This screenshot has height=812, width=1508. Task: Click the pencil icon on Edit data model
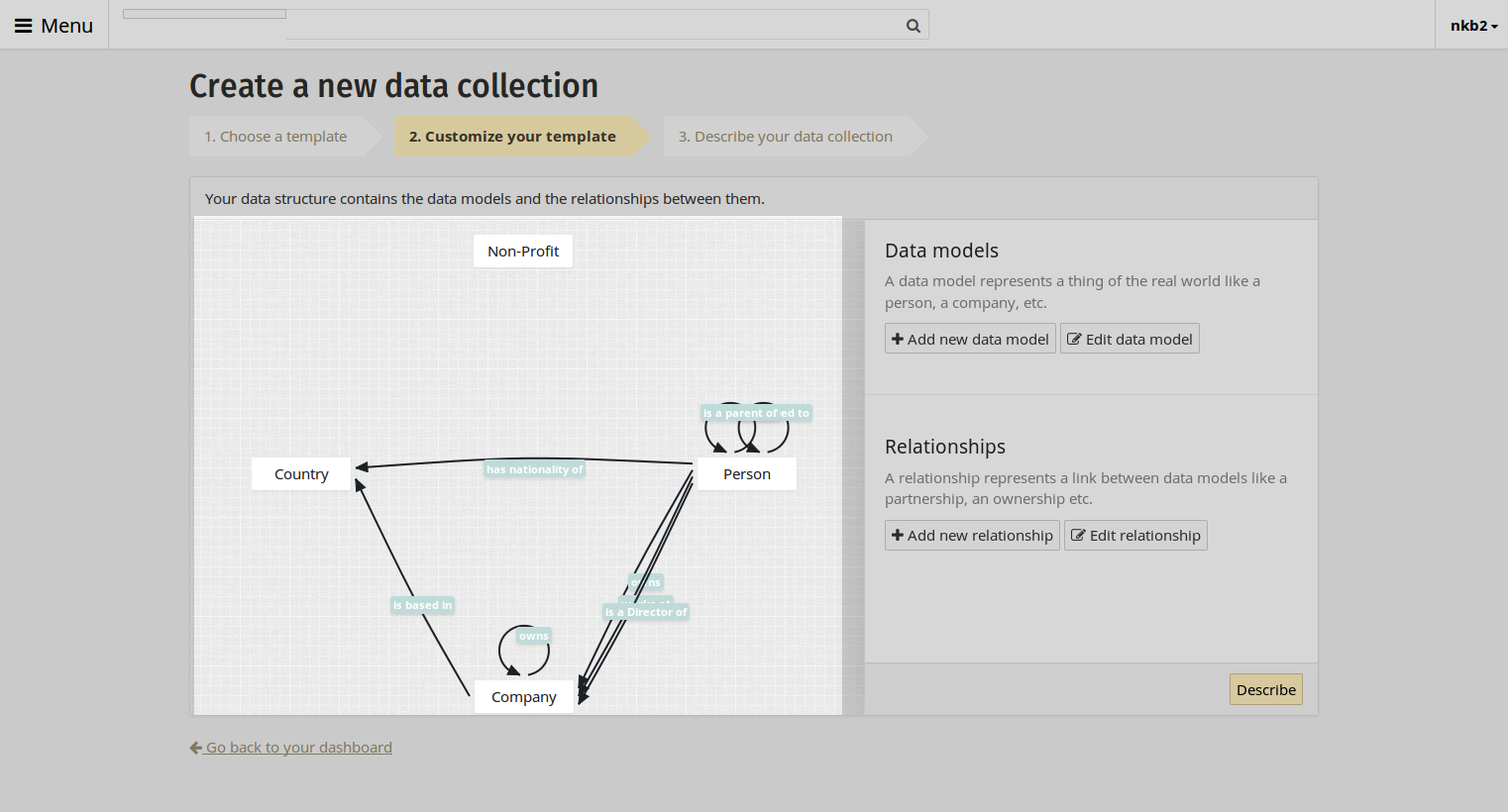pos(1074,339)
